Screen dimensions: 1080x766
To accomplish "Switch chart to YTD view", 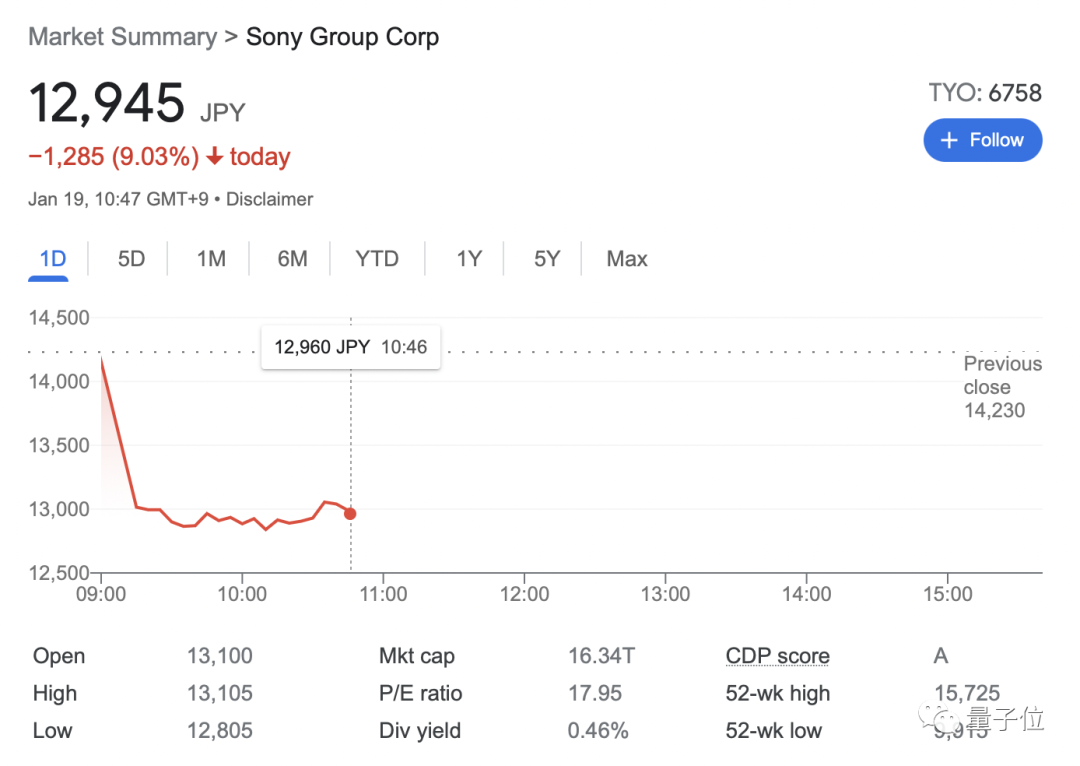I will pos(377,259).
